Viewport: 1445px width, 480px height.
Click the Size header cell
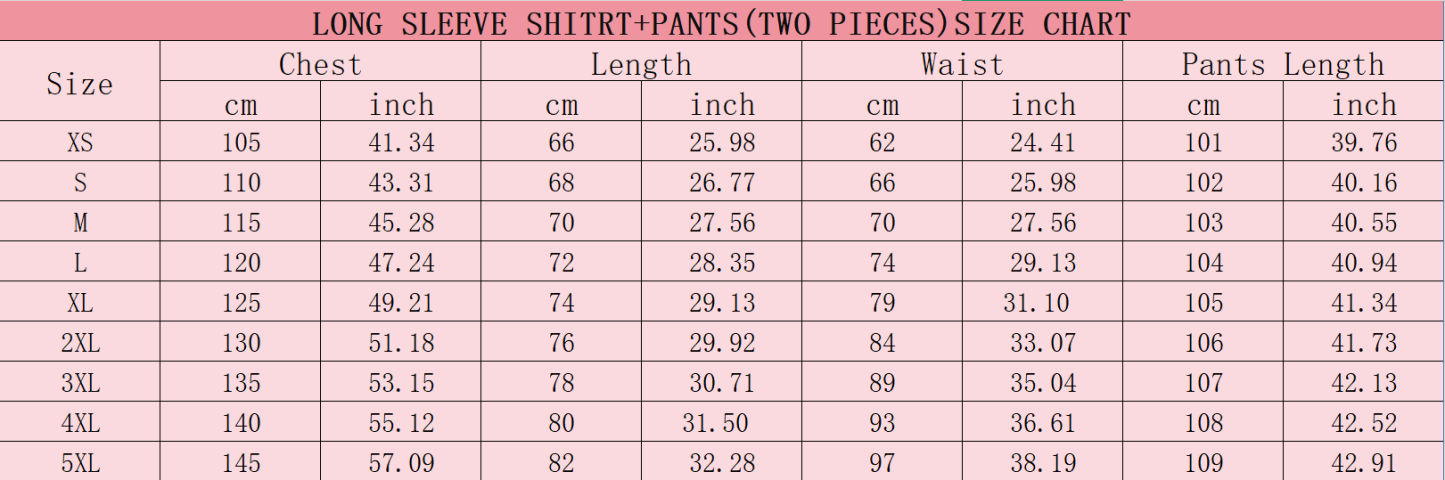point(80,82)
